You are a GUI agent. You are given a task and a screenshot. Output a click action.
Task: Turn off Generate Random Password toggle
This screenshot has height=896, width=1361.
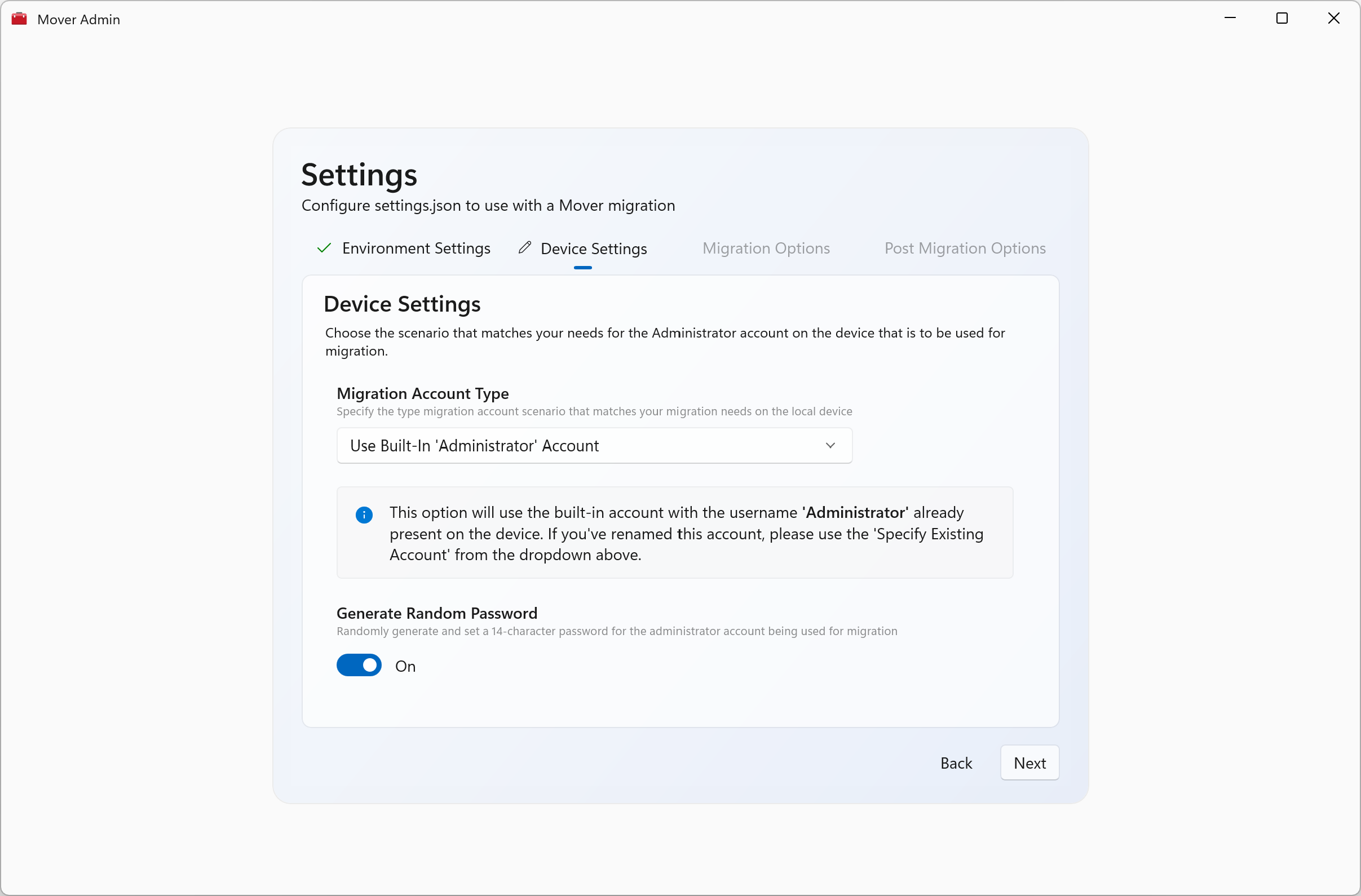coord(359,665)
